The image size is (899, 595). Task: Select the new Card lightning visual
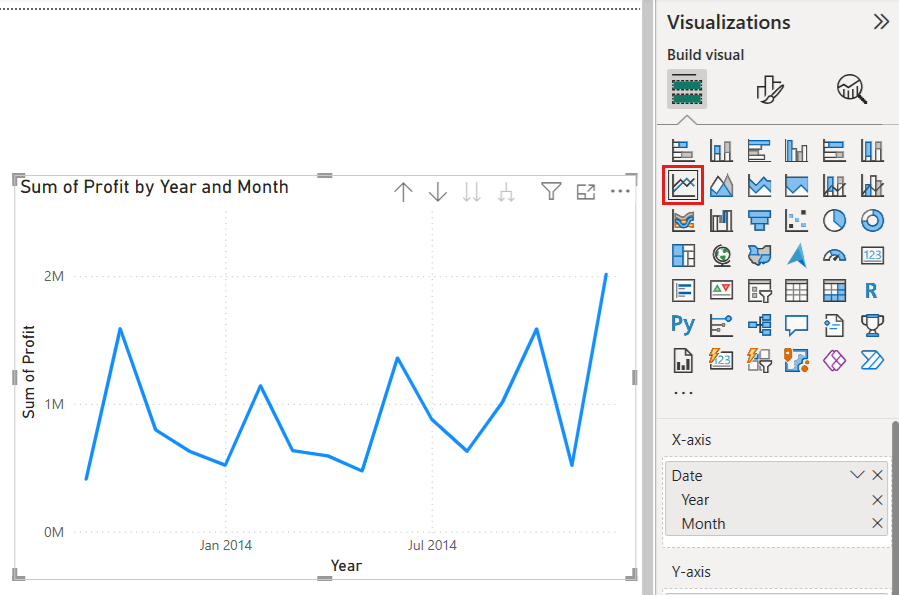click(721, 360)
